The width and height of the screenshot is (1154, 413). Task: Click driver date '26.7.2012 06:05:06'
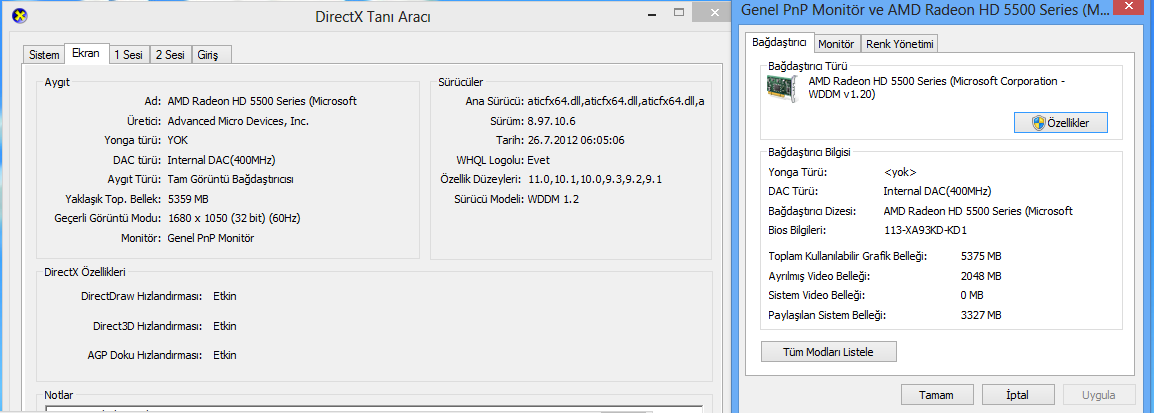click(576, 140)
